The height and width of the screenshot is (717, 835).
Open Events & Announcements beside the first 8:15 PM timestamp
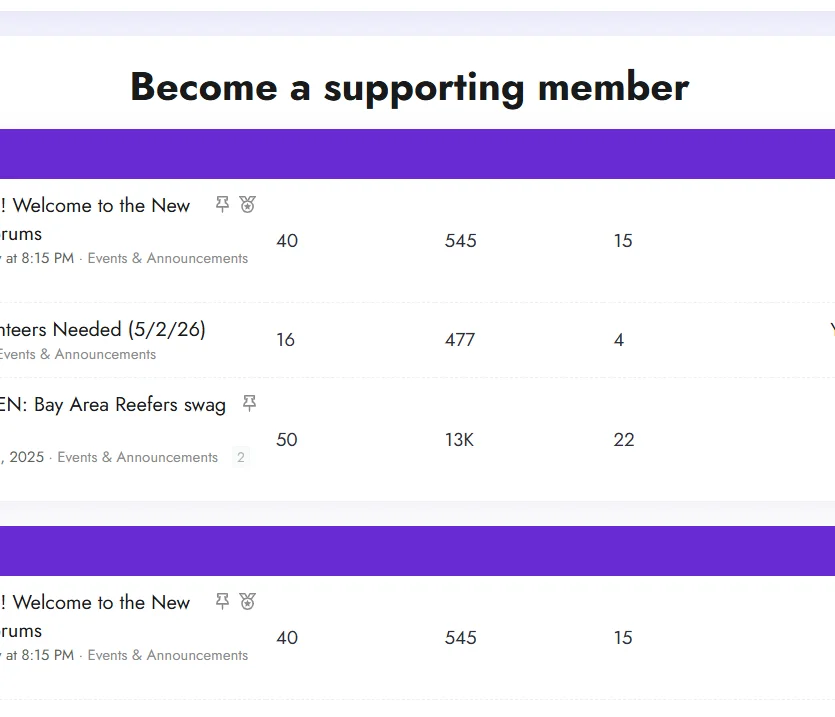(x=168, y=258)
